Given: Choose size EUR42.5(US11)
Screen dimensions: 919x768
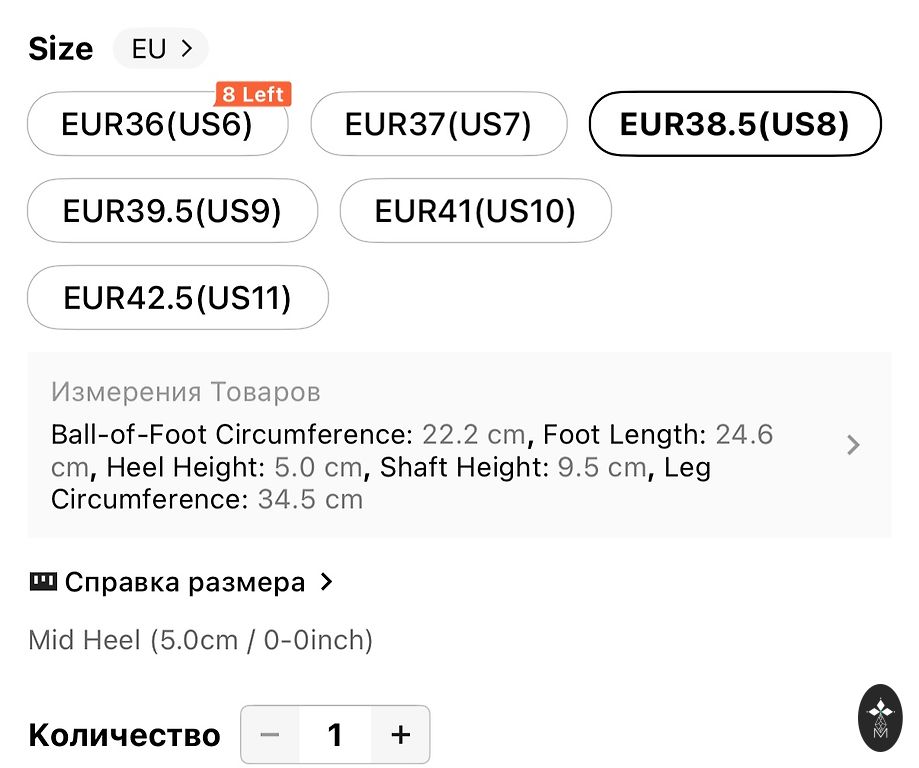Looking at the screenshot, I should point(177,298).
